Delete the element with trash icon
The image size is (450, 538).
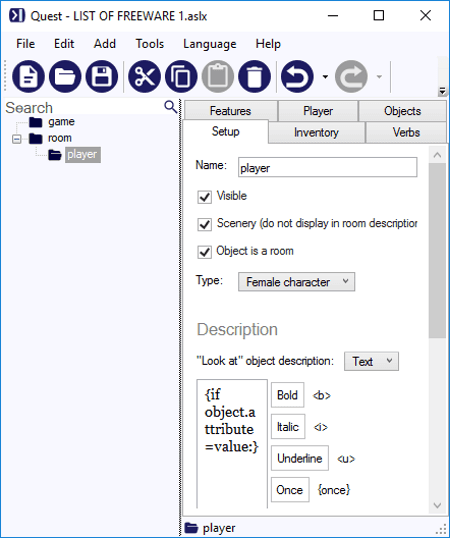point(254,77)
